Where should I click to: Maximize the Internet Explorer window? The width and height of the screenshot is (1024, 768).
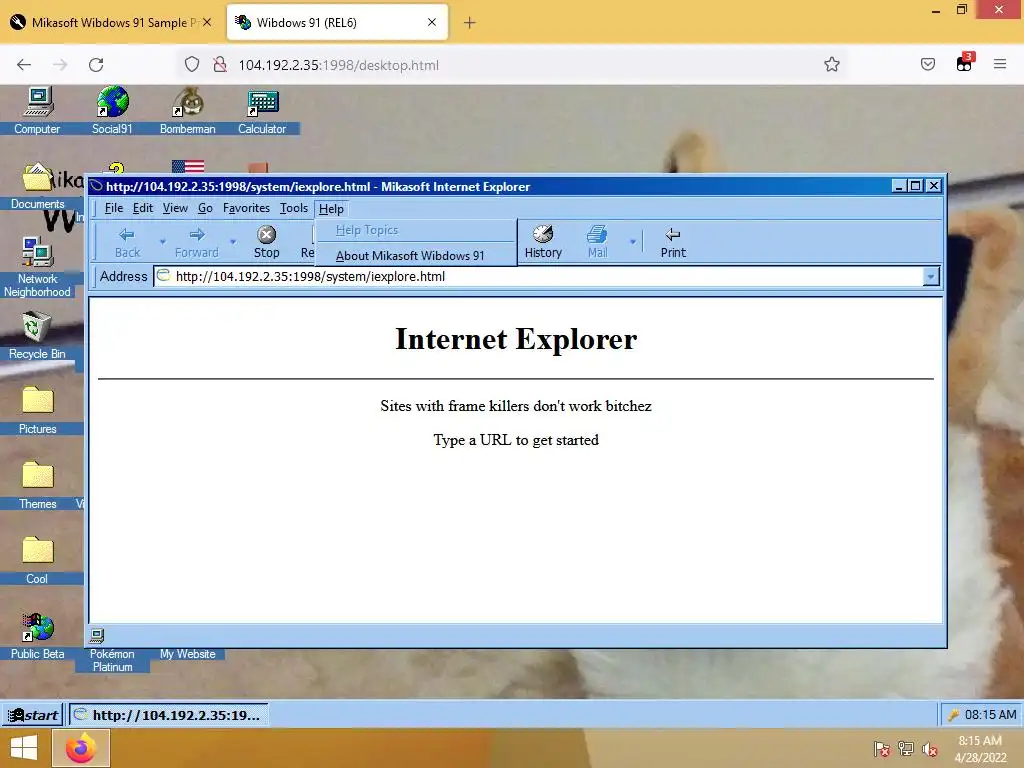[916, 186]
